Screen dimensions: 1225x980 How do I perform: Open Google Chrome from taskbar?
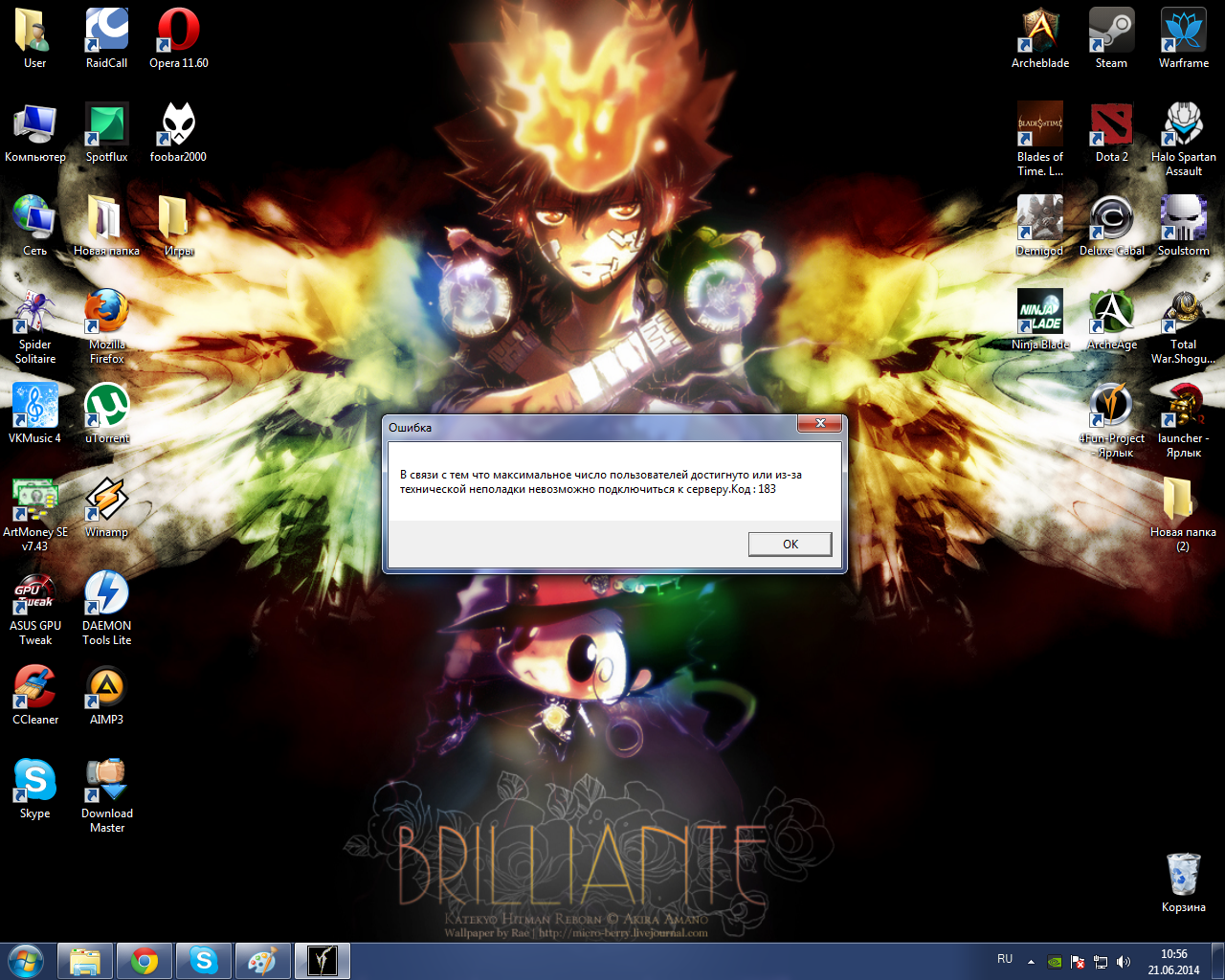click(145, 961)
